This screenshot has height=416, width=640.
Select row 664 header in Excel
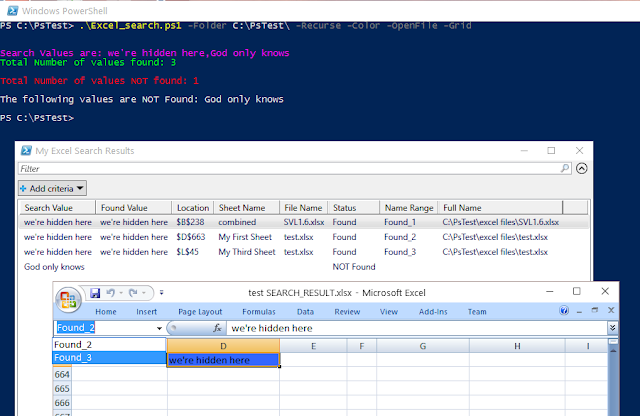point(62,374)
